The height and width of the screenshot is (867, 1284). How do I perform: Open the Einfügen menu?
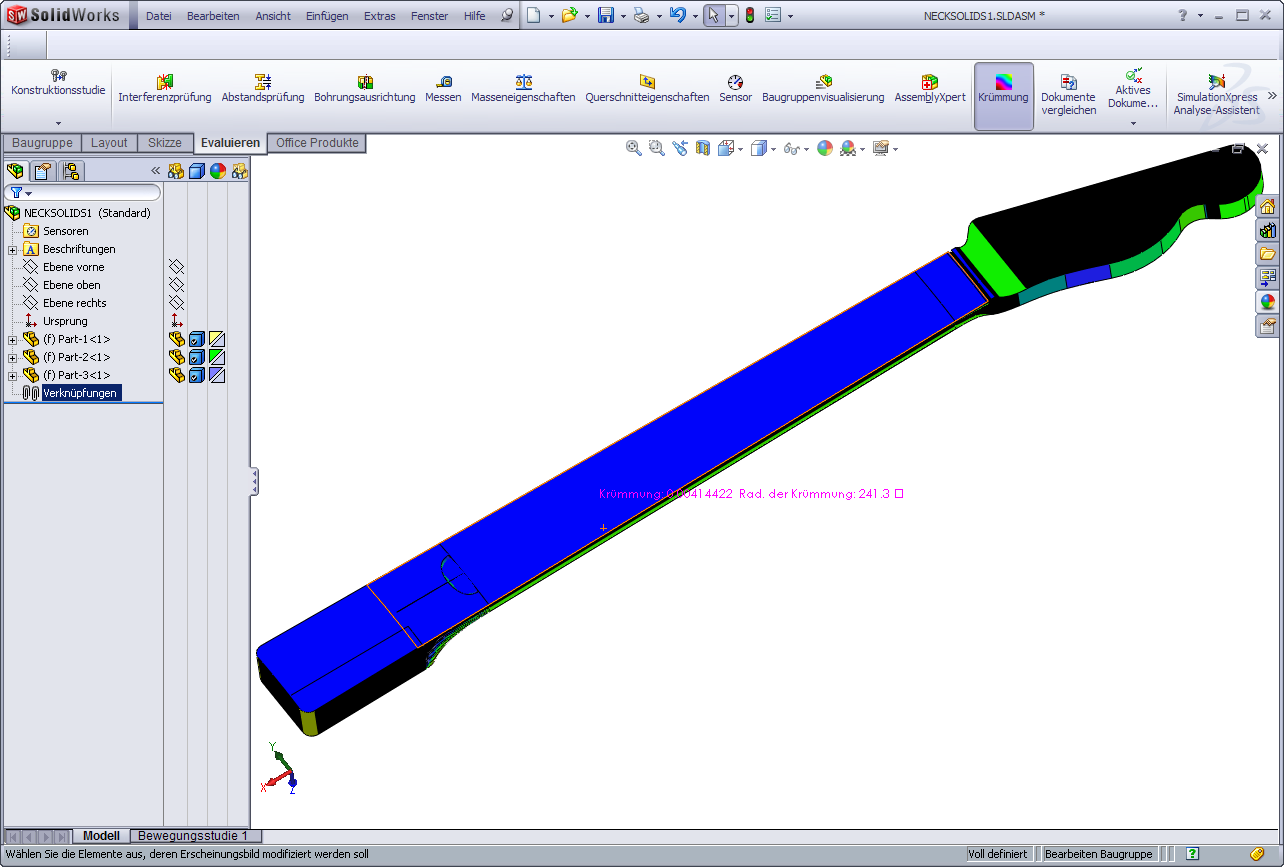point(327,16)
